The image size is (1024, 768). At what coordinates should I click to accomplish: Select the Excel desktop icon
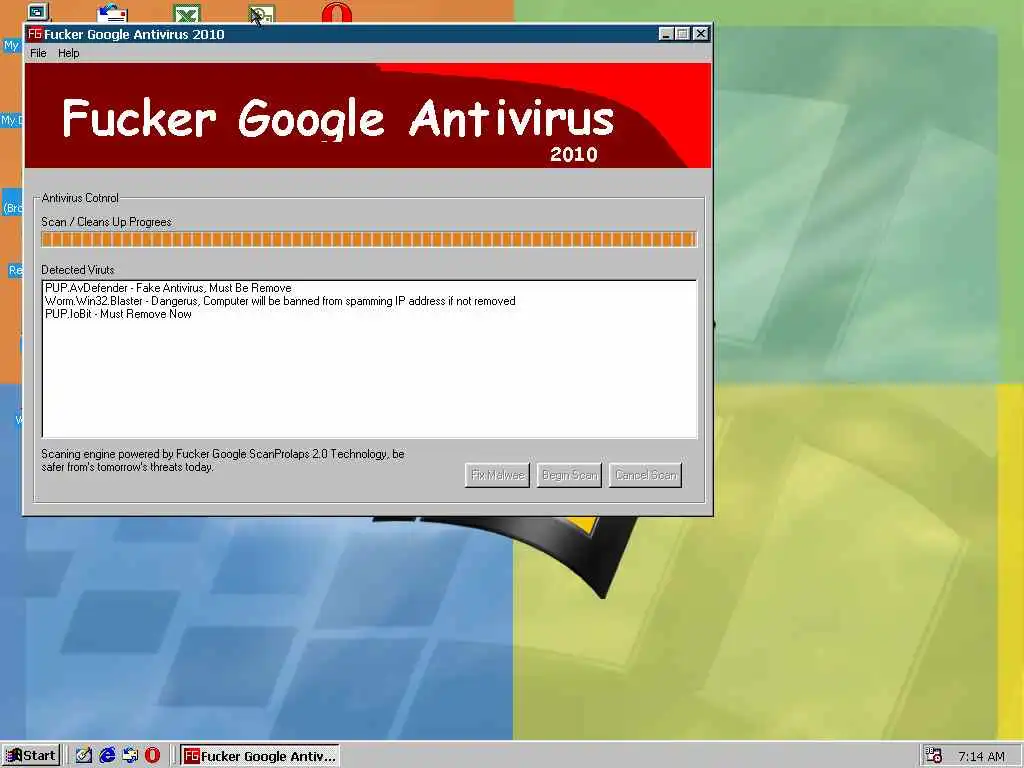187,13
